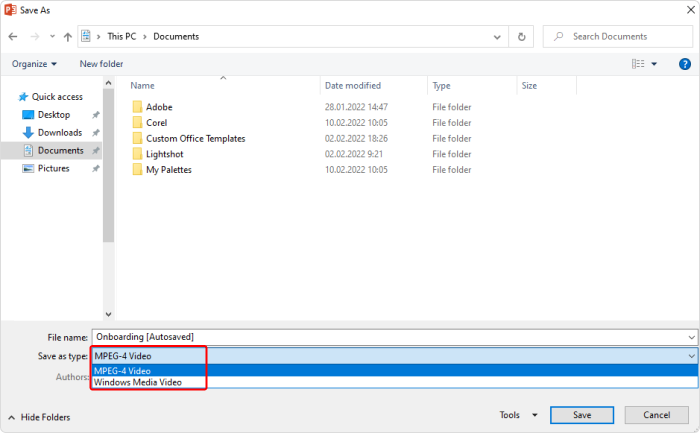700x433 pixels.
Task: Open the Tools dropdown
Action: click(x=518, y=415)
